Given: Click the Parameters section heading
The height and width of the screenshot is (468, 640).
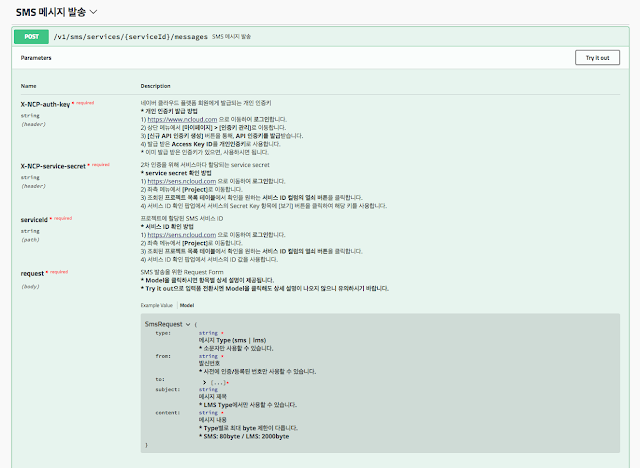Looking at the screenshot, I should (36, 58).
